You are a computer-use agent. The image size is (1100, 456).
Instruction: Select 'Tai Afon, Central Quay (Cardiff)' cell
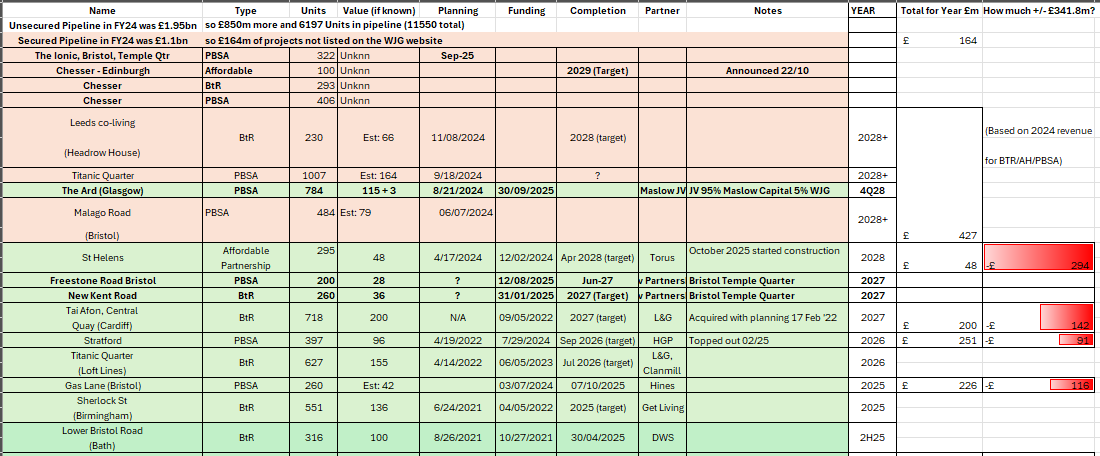pyautogui.click(x=102, y=317)
